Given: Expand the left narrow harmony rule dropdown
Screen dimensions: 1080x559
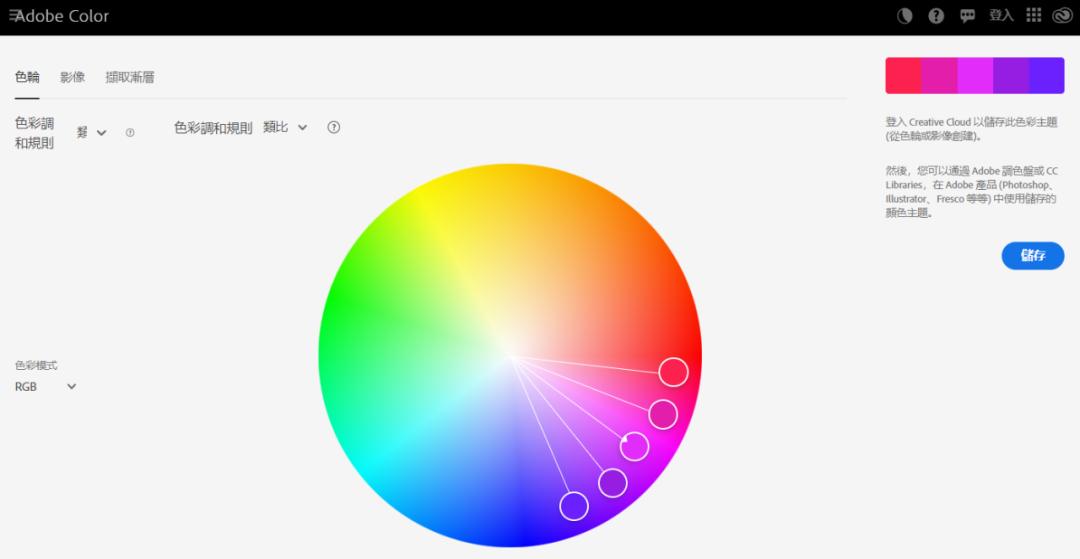Looking at the screenshot, I should click(91, 133).
